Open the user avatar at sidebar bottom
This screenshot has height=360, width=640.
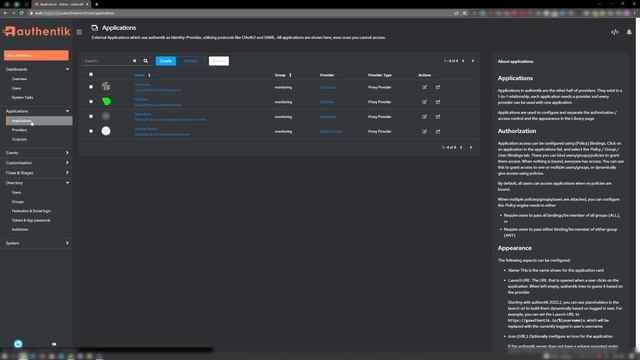(x=18, y=344)
